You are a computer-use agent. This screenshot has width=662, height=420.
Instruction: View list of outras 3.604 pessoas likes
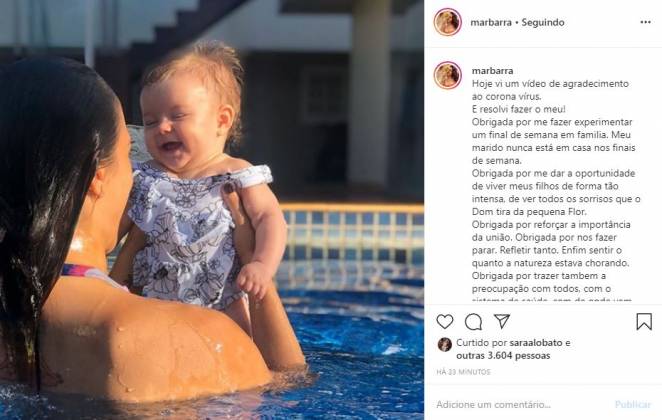[503, 356]
